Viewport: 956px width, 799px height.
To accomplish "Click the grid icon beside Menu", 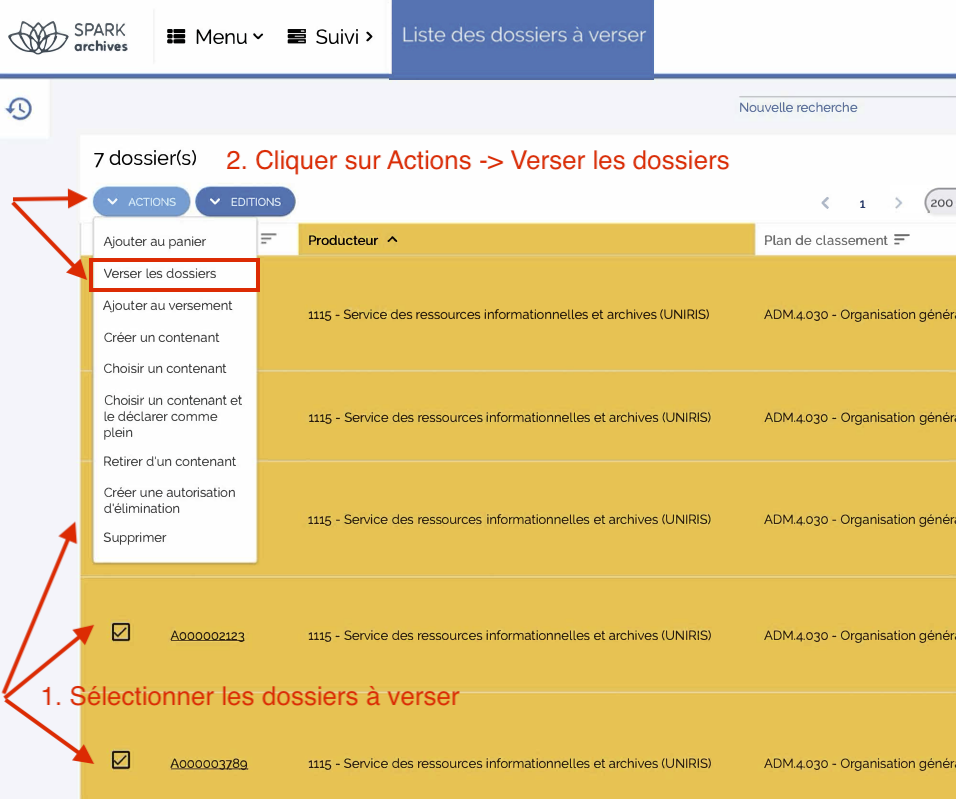I will pos(177,37).
